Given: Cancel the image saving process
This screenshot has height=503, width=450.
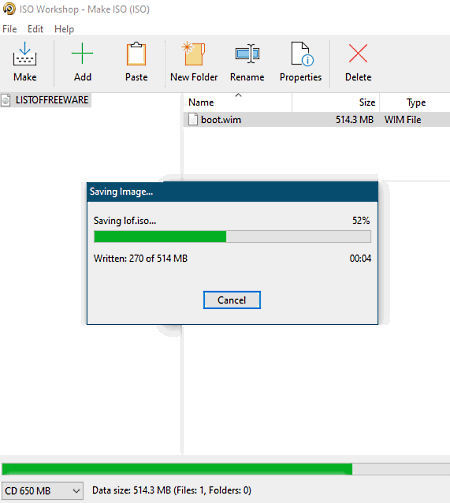Looking at the screenshot, I should pyautogui.click(x=232, y=300).
